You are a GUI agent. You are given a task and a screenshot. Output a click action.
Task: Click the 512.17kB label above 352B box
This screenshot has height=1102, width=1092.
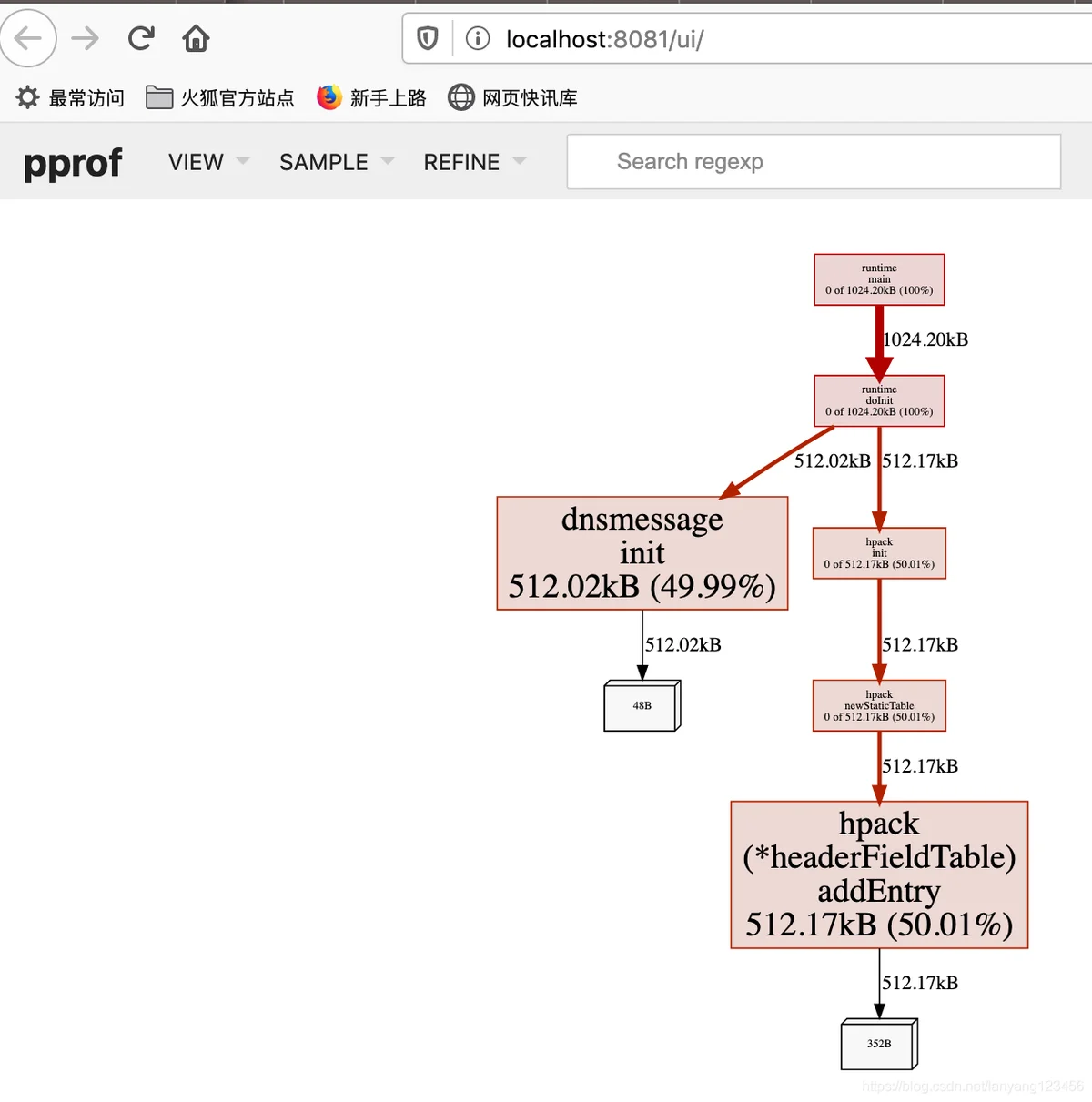pyautogui.click(x=920, y=983)
